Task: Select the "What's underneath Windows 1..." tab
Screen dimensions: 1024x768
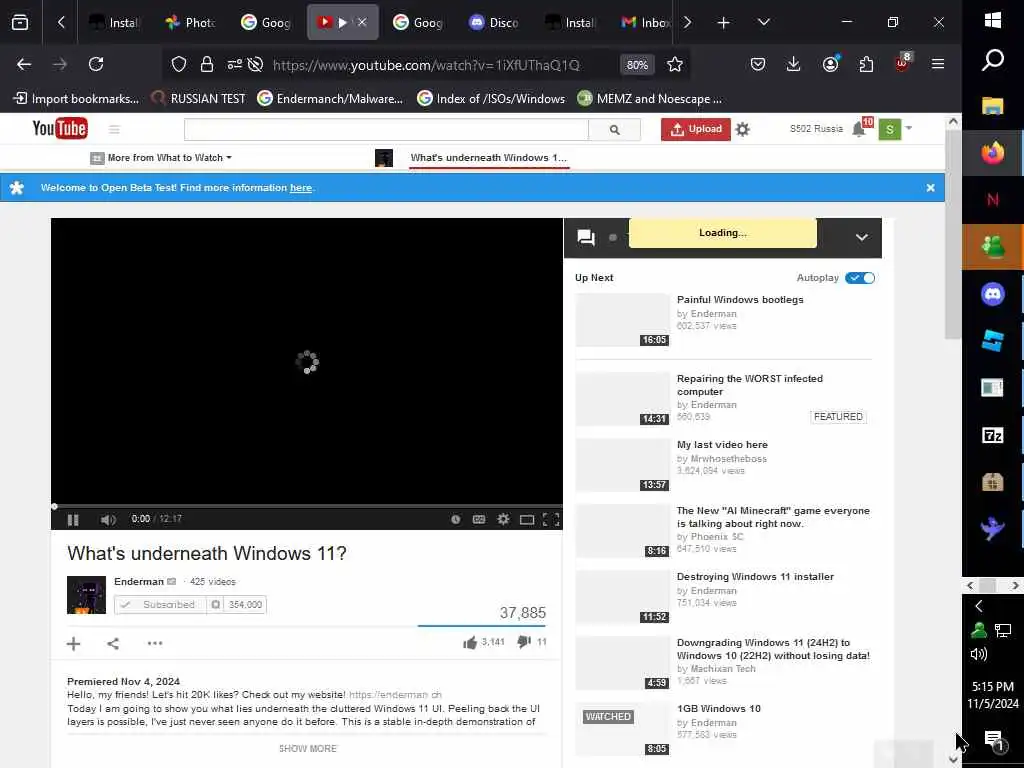Action: click(x=488, y=157)
